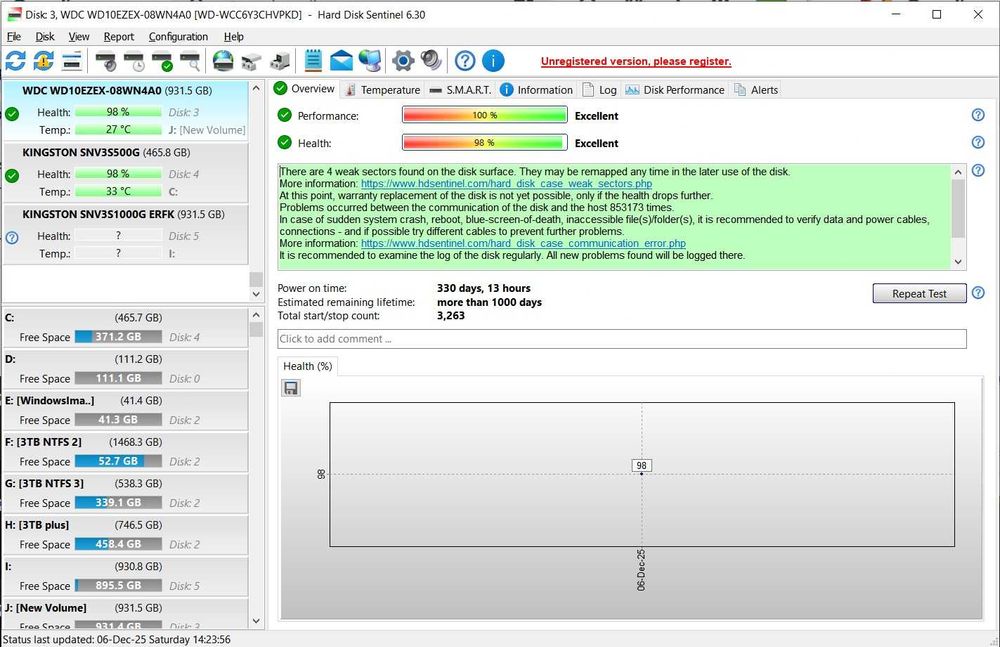Screen dimensions: 1000x647
Task: Select the KINGSTON SNV3S500G disk entry
Action: (x=126, y=172)
